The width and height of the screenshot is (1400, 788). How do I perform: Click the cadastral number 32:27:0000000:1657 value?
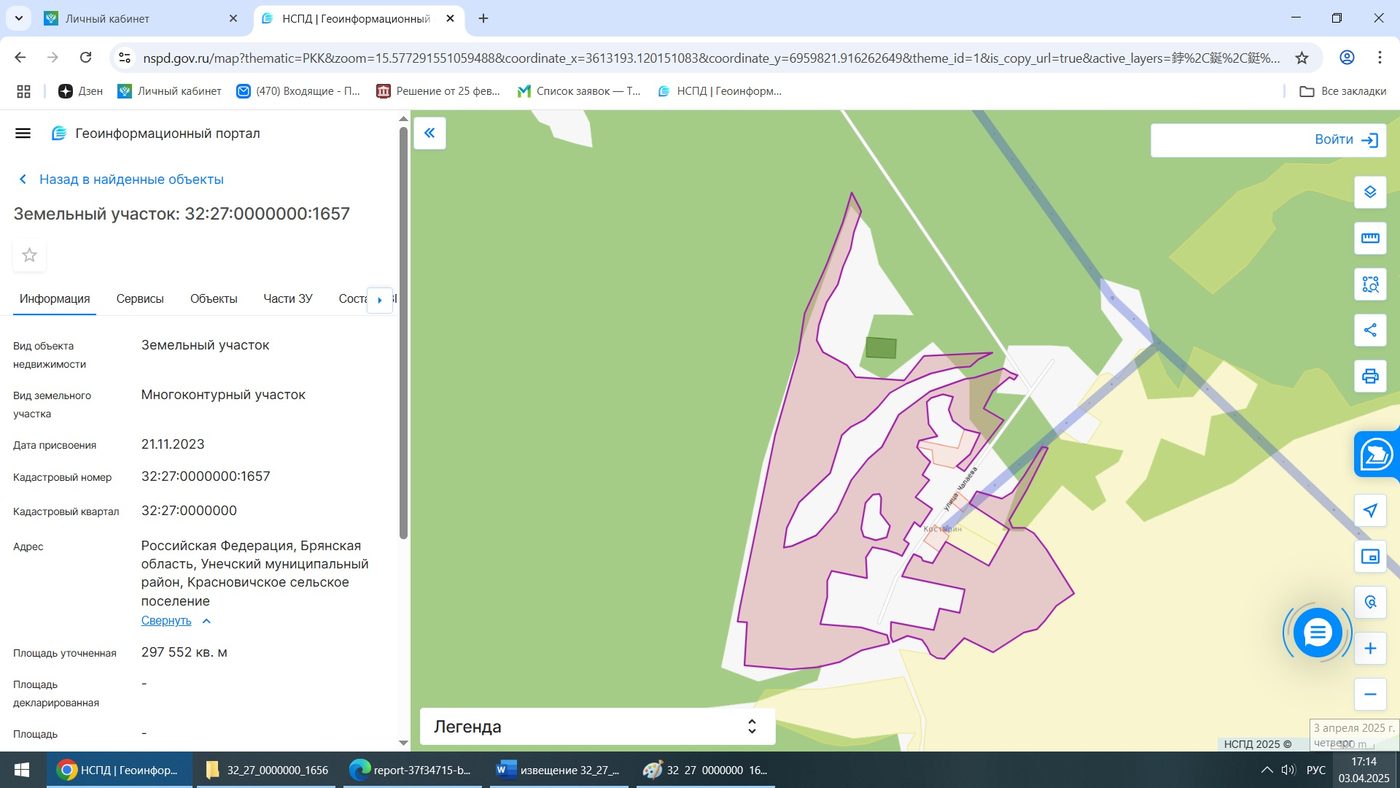click(x=206, y=477)
